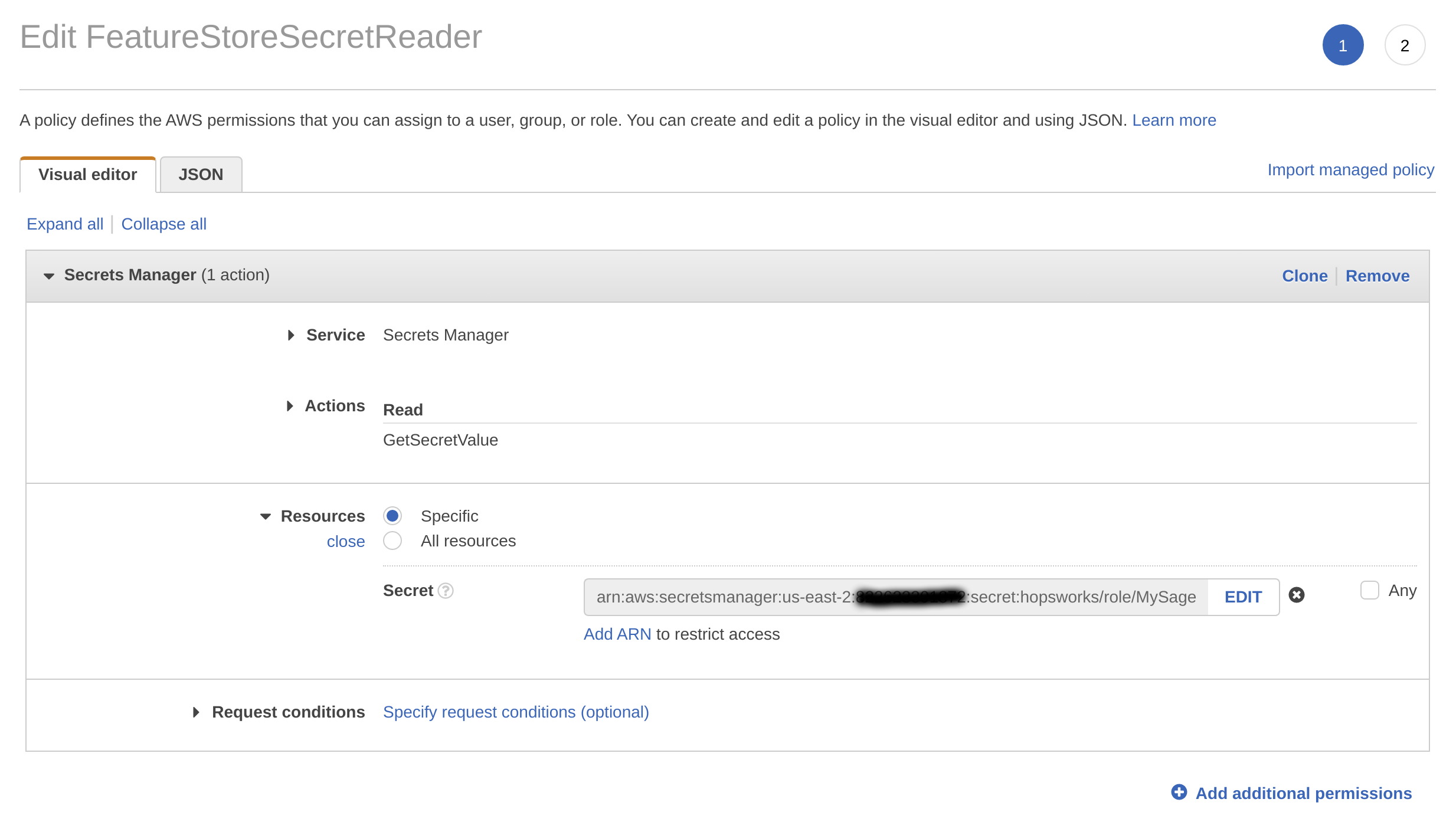The image size is (1456, 822).
Task: Click the Clone button for Secrets Manager
Action: [x=1305, y=276]
